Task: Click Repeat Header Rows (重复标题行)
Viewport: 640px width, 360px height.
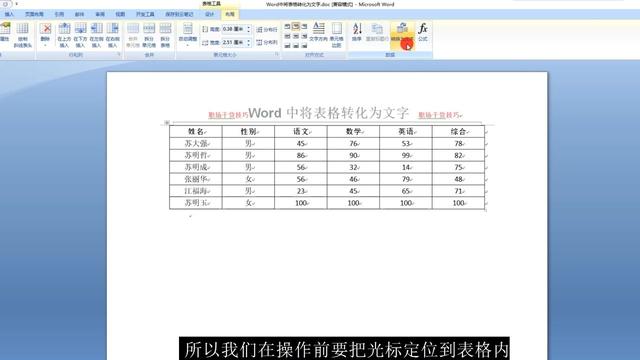Action: [x=377, y=32]
